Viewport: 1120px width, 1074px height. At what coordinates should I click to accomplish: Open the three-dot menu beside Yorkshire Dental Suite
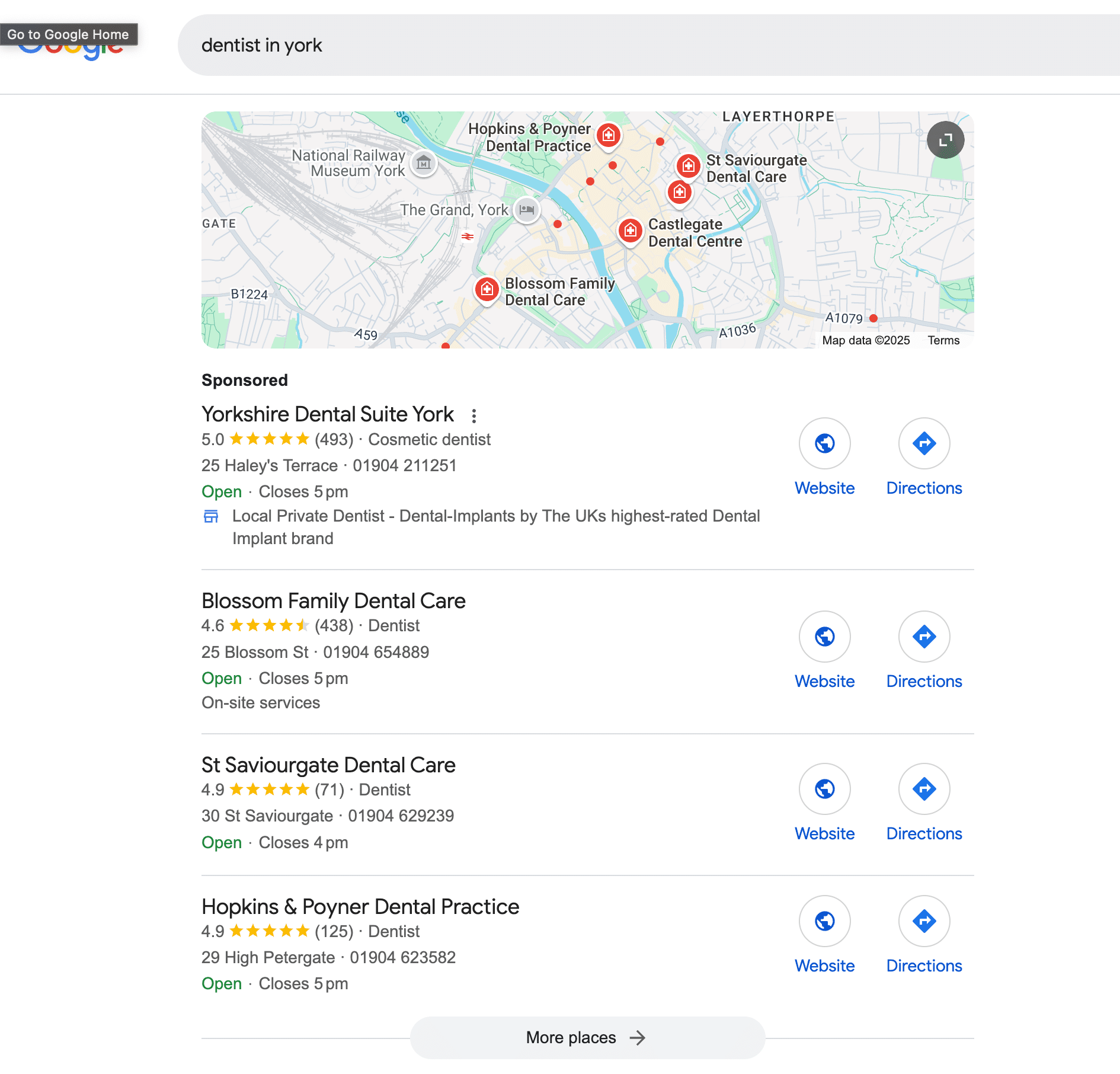(x=475, y=416)
